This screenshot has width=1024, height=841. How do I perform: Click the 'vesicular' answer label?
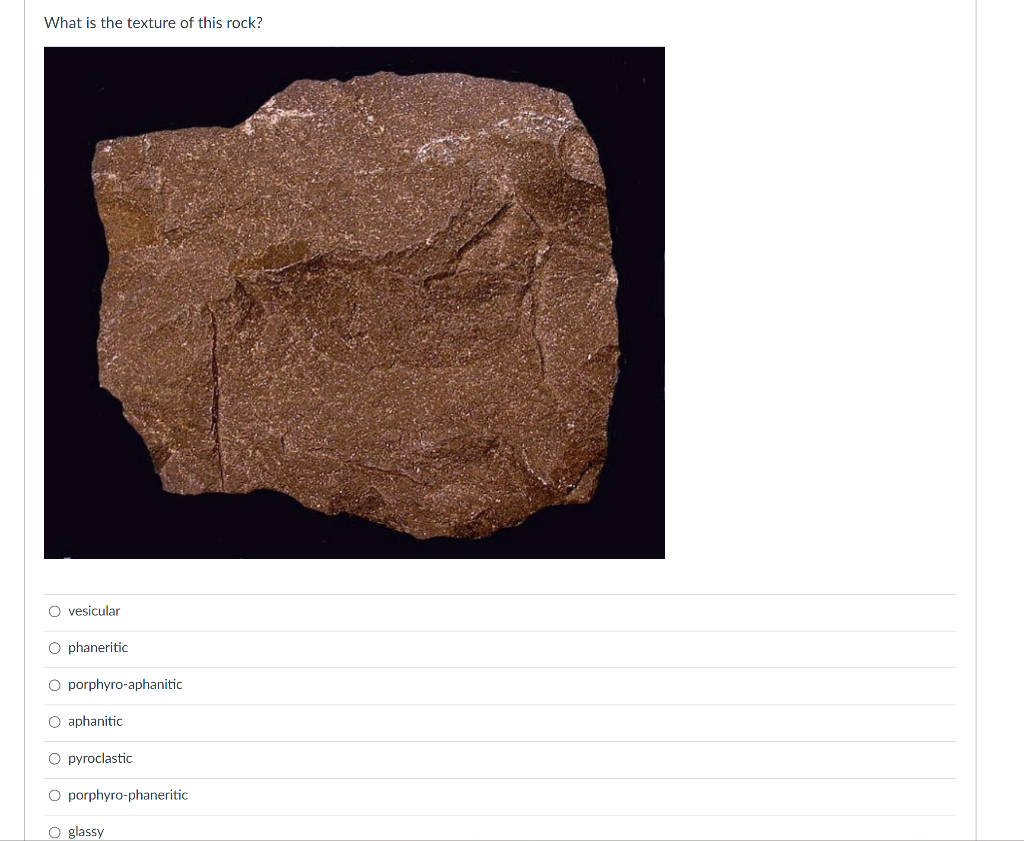coord(94,611)
